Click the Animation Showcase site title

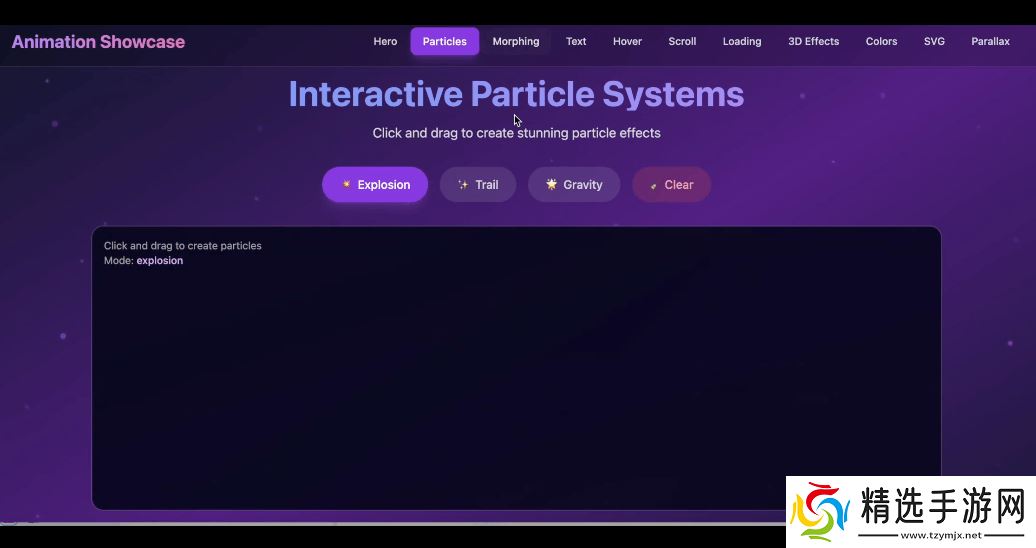pos(98,42)
